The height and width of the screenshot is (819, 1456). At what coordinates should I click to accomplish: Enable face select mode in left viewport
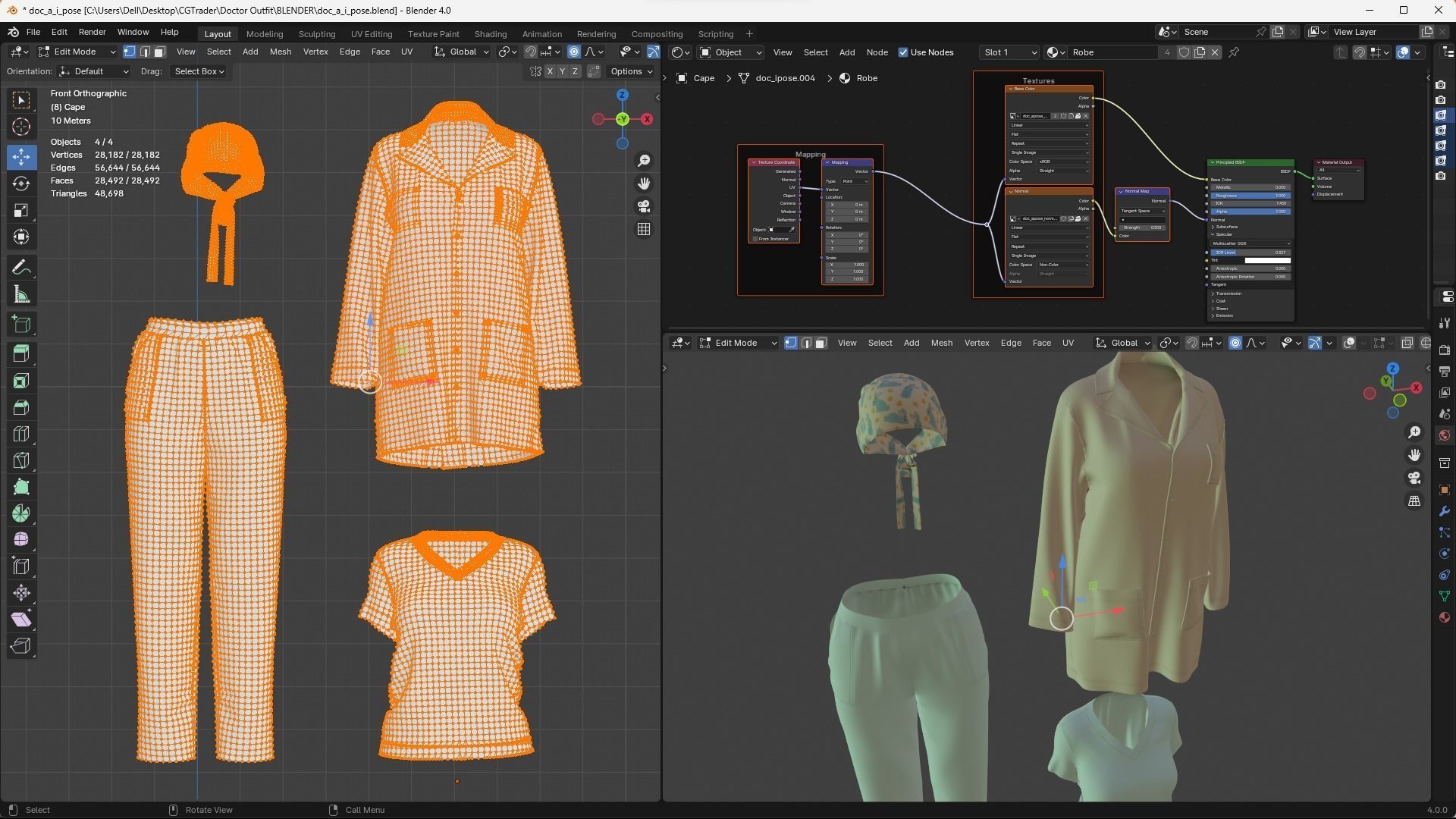tap(159, 52)
